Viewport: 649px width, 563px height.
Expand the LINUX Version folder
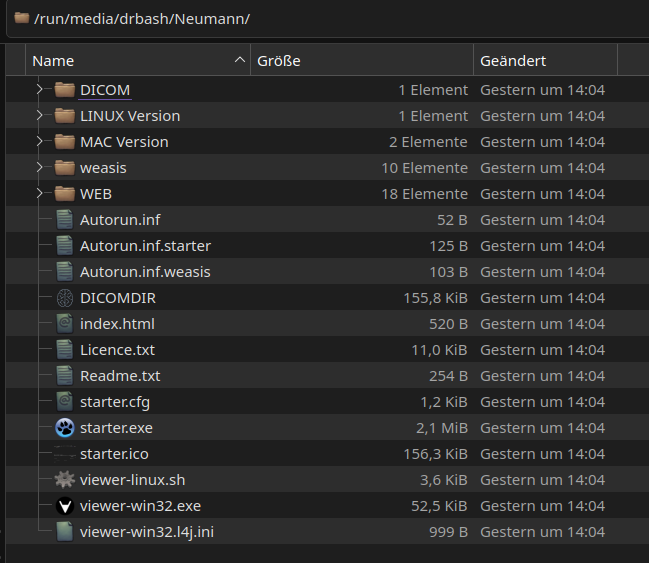tap(40, 116)
